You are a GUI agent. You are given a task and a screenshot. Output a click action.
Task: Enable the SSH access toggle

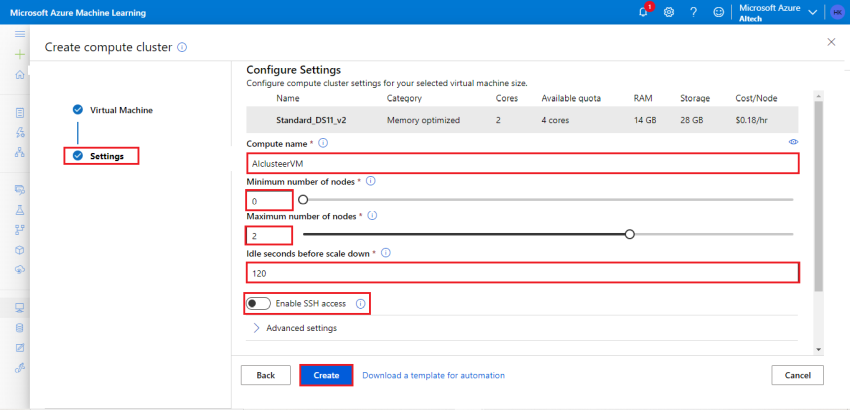tap(257, 304)
